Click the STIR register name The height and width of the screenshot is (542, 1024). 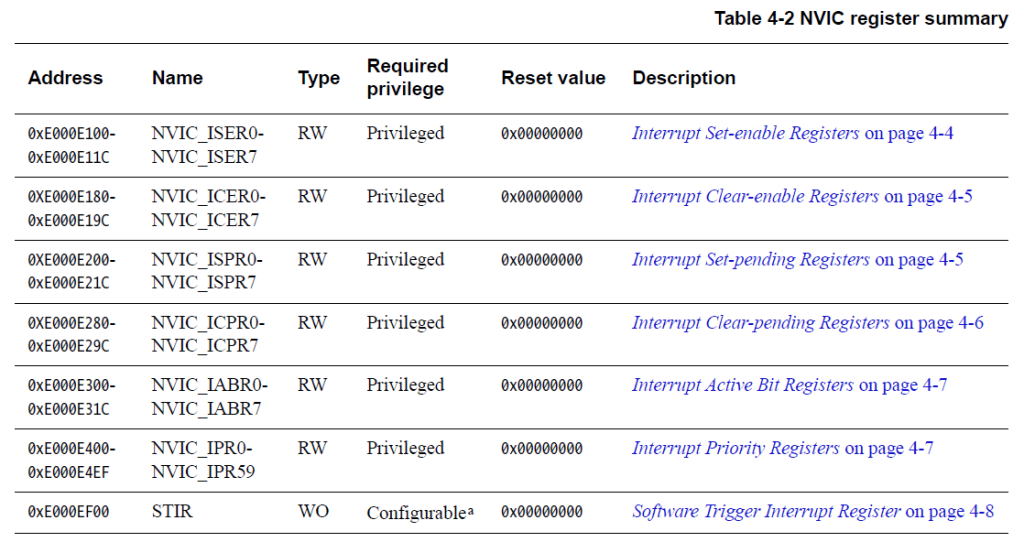(172, 511)
